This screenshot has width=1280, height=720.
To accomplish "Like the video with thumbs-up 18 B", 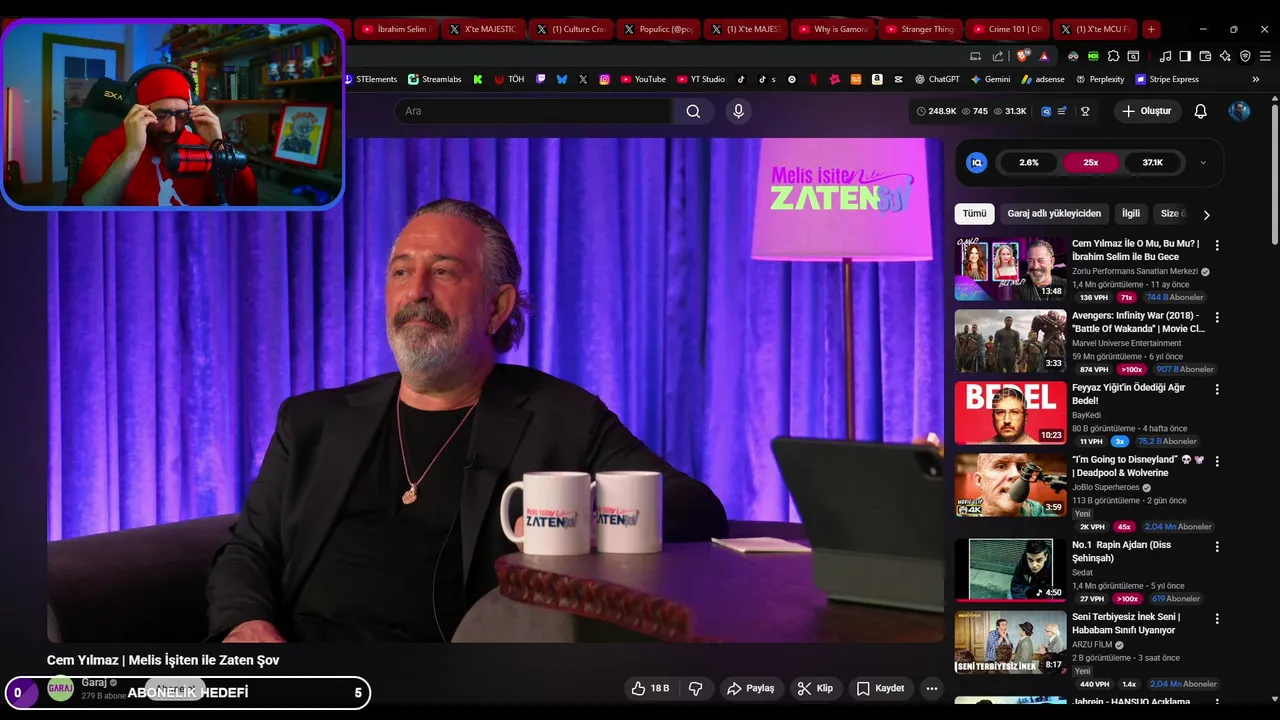I will click(x=650, y=688).
